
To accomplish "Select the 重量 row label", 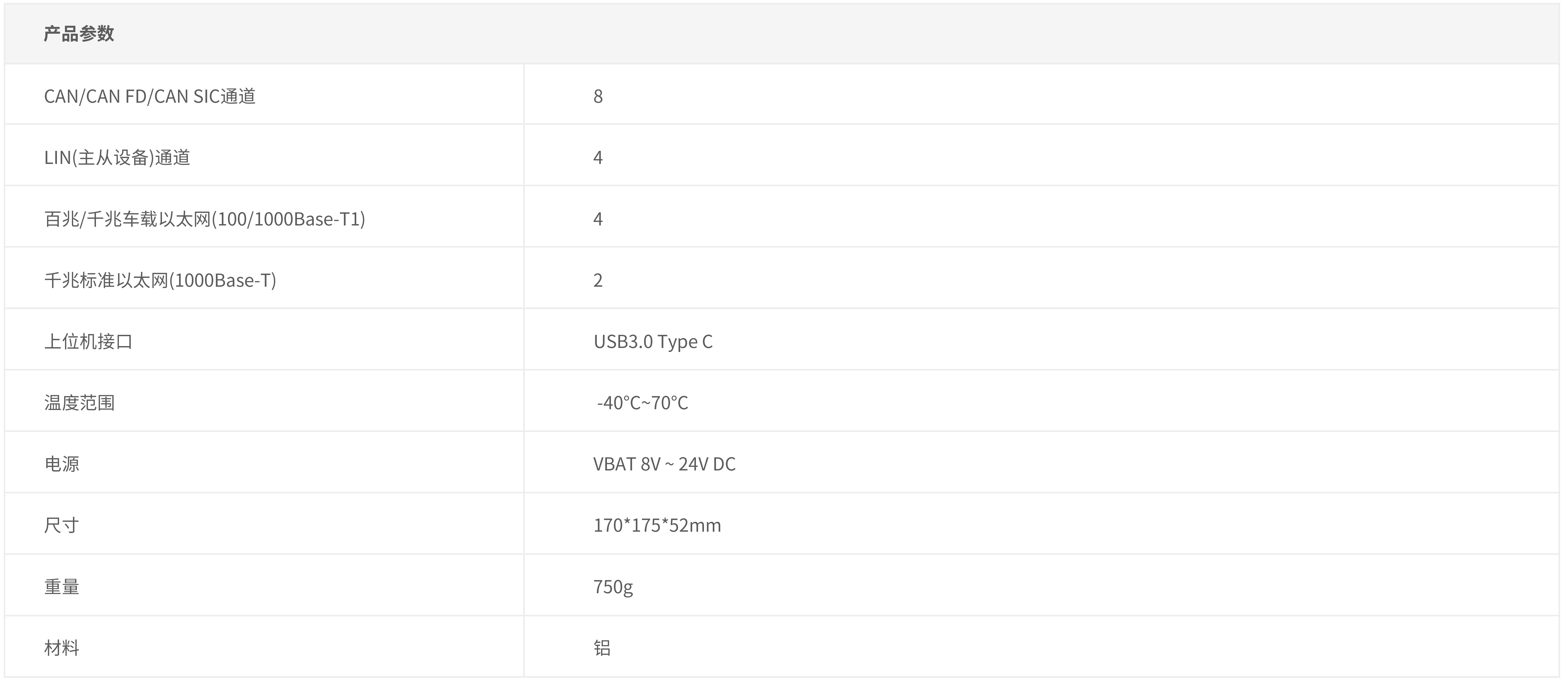I will tap(61, 587).
